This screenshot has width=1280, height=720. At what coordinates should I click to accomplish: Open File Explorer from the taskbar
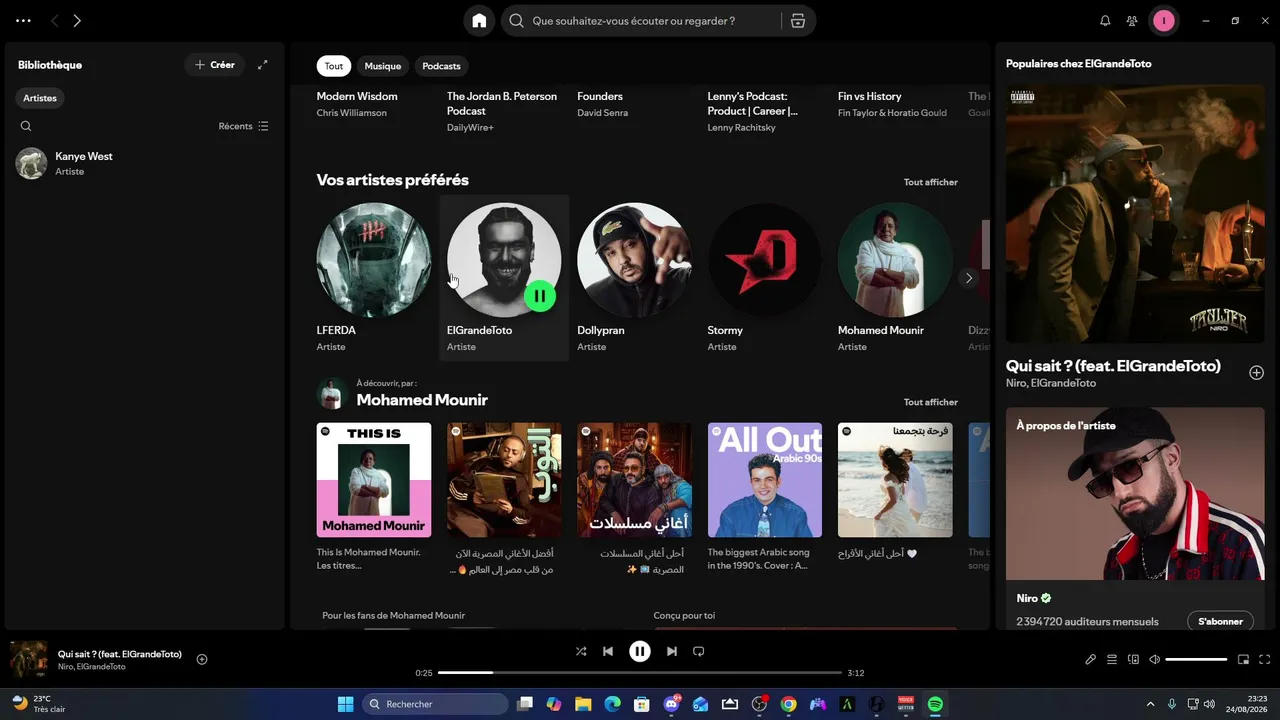583,704
